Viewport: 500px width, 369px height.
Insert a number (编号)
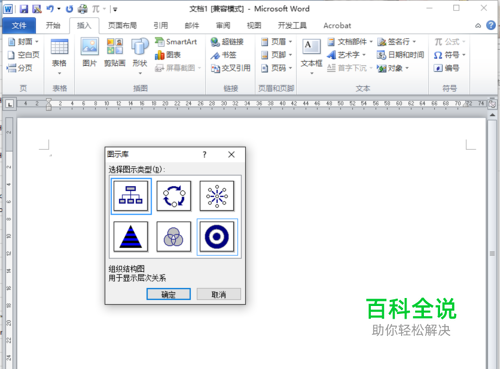pos(446,68)
